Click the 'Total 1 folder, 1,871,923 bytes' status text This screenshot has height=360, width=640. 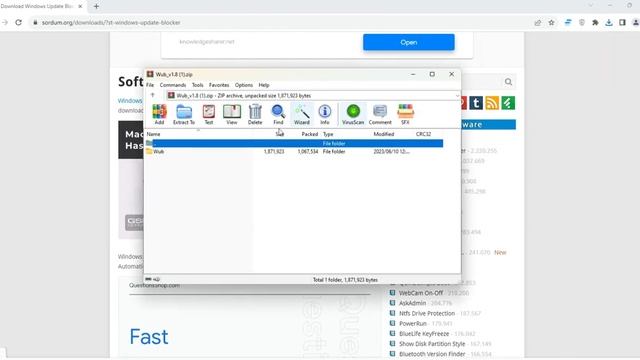345,280
